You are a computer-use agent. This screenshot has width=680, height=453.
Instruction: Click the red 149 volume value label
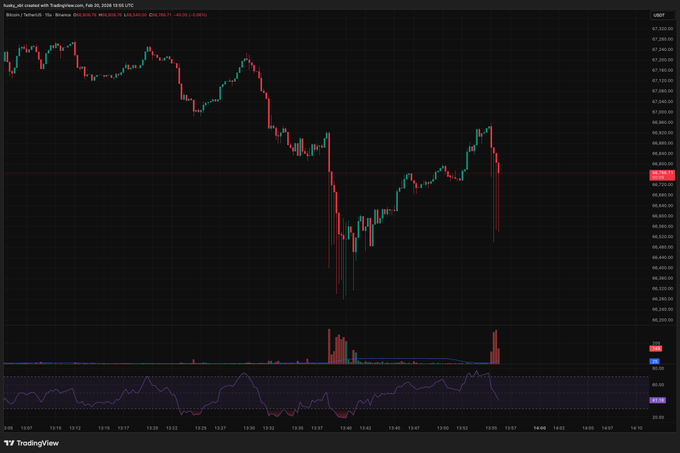tap(655, 349)
